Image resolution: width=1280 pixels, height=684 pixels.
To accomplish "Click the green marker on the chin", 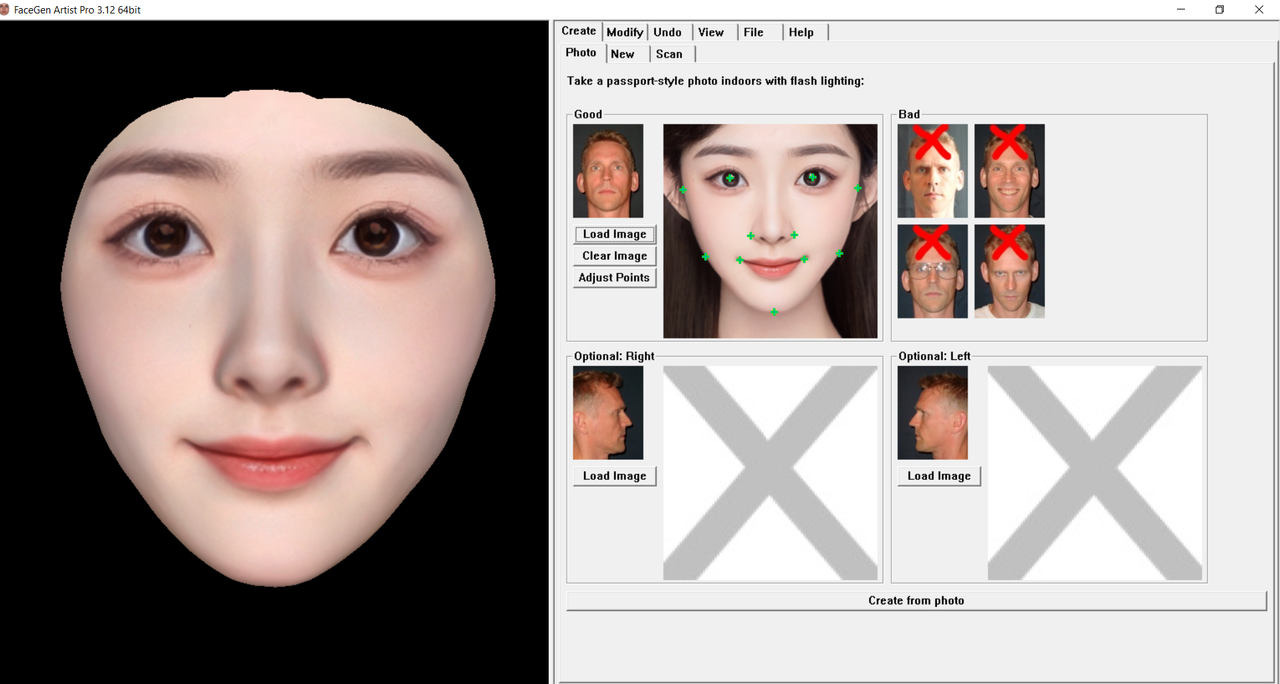I will 774,312.
